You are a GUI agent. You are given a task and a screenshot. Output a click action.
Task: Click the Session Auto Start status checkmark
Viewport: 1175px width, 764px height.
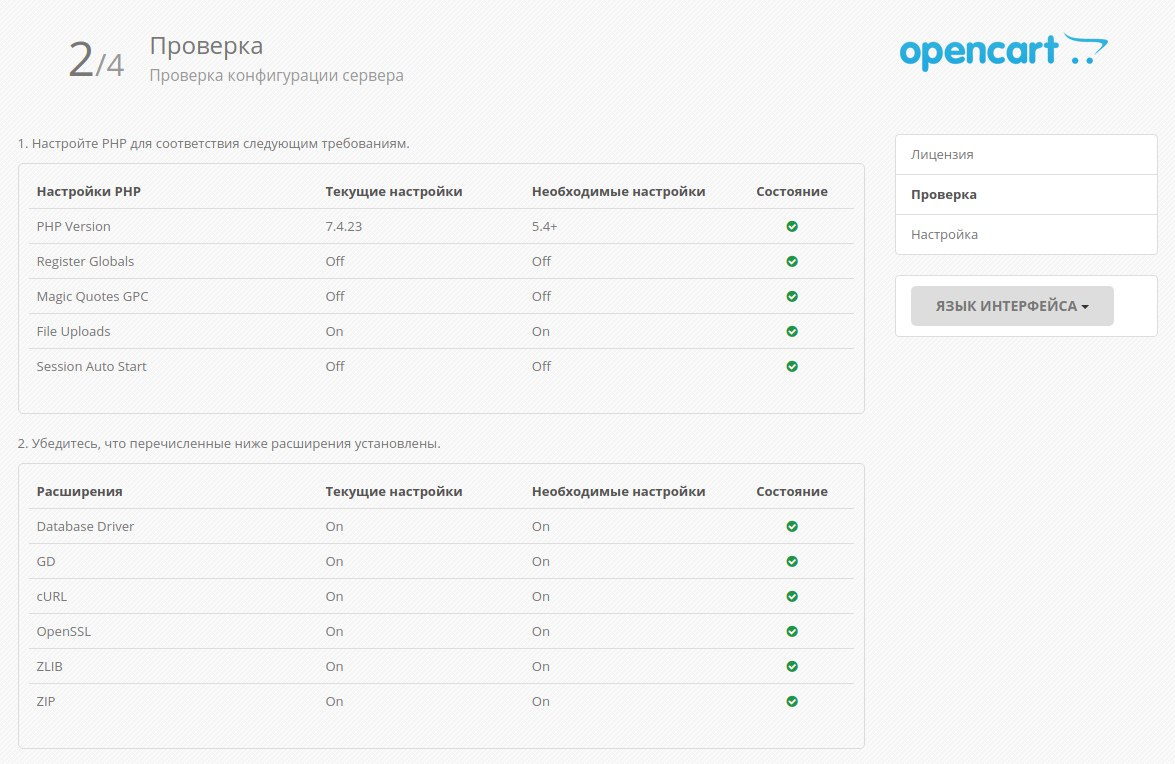[x=792, y=366]
